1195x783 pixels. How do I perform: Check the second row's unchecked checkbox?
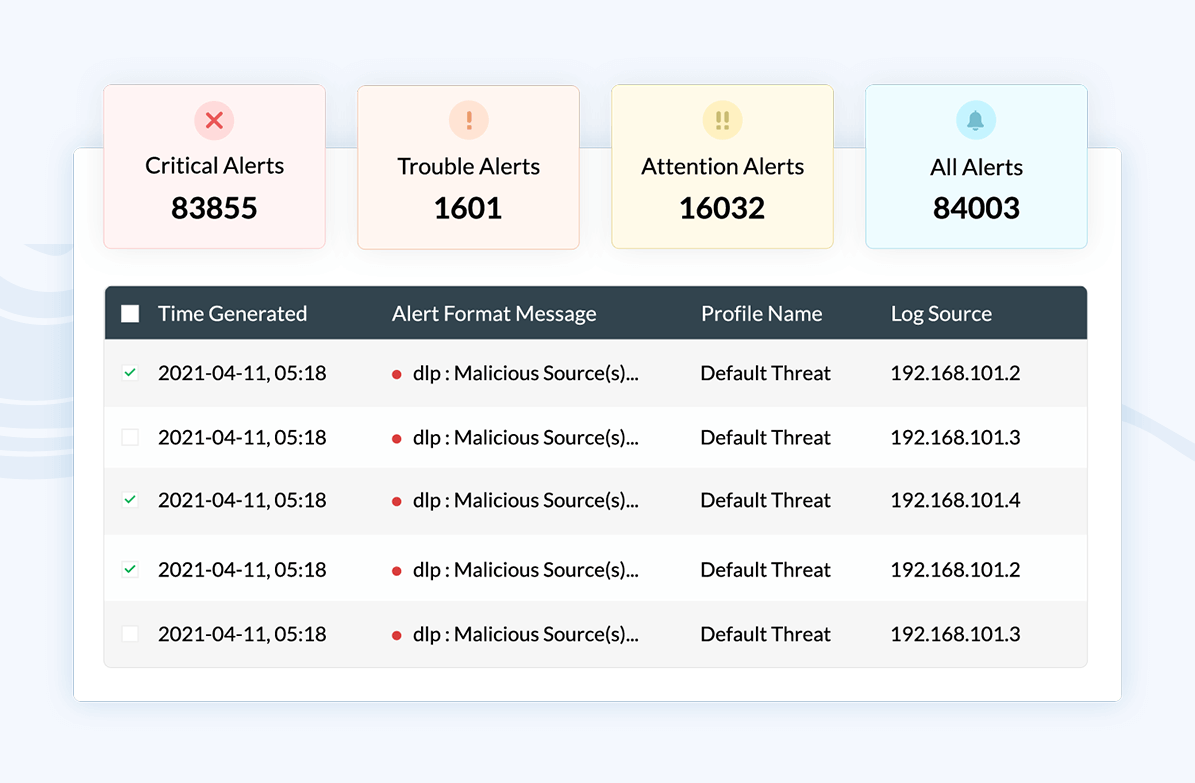pyautogui.click(x=130, y=437)
